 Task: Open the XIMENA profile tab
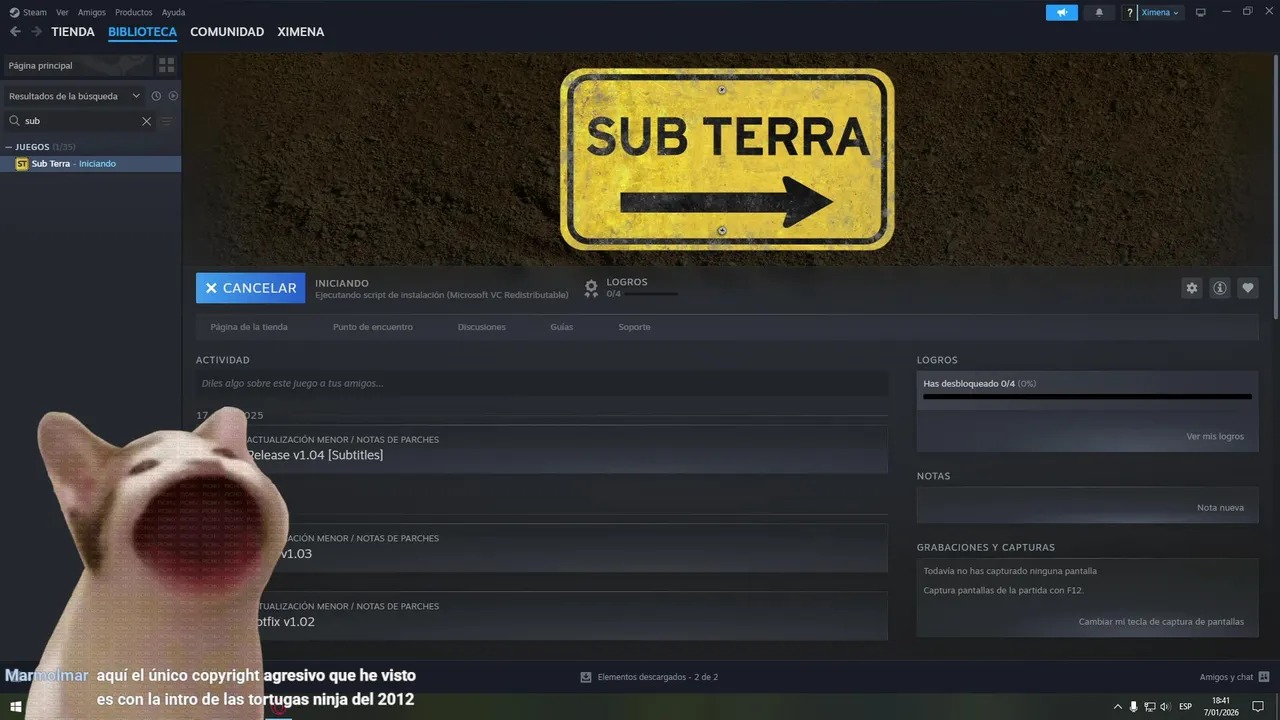301,32
